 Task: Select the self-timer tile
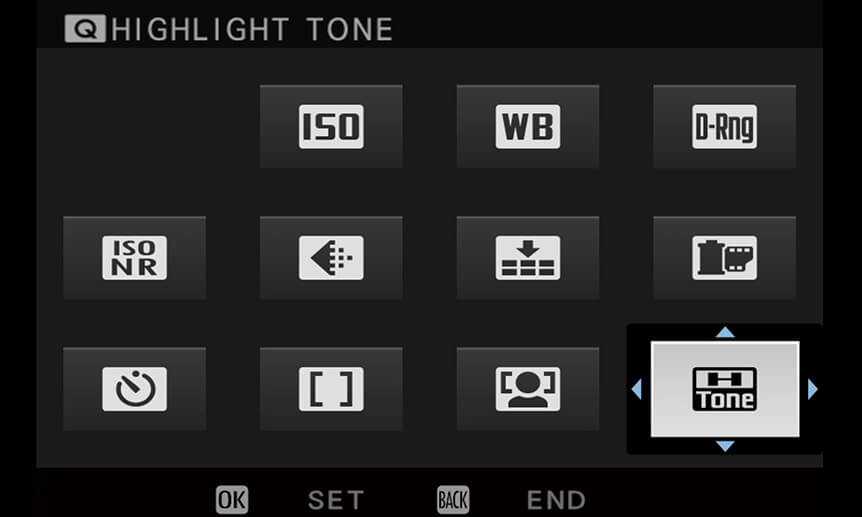(135, 389)
